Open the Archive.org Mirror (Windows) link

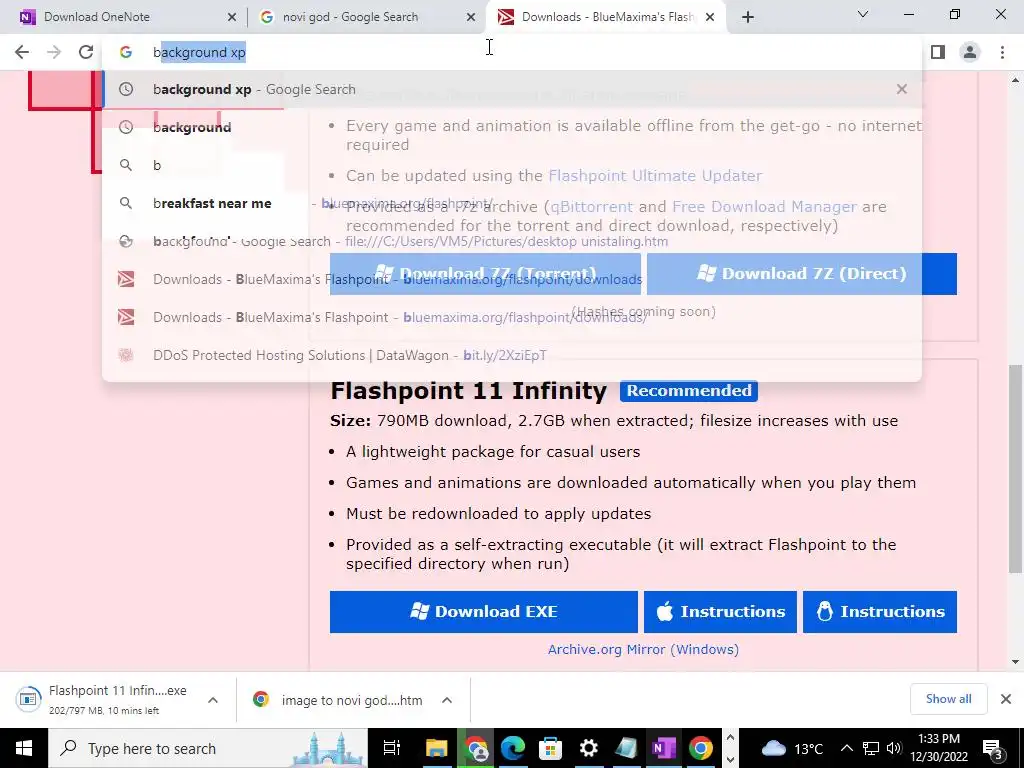click(643, 649)
